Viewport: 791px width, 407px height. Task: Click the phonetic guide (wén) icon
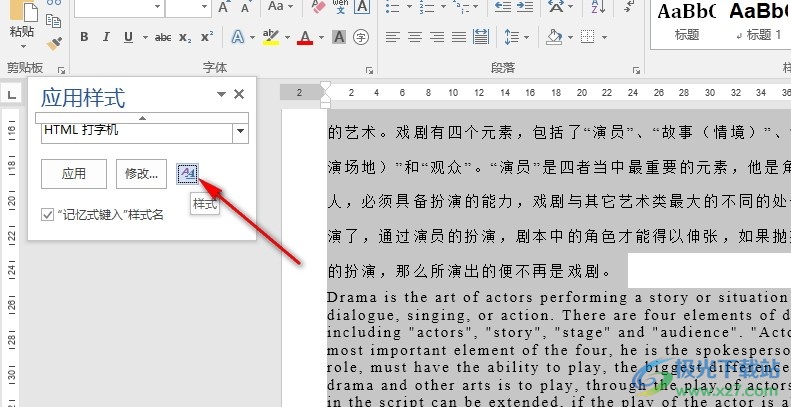coord(341,6)
